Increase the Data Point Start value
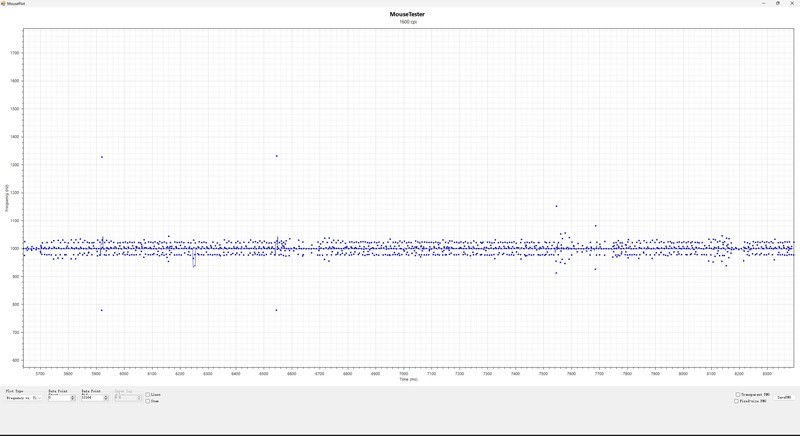800x436 pixels. 73,396
